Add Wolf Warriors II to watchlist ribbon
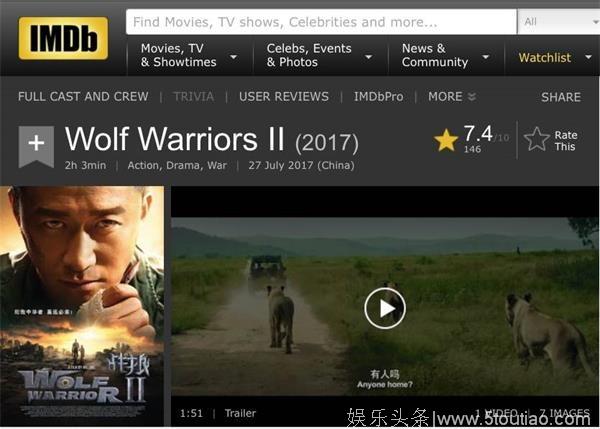The image size is (600, 429). tap(36, 147)
